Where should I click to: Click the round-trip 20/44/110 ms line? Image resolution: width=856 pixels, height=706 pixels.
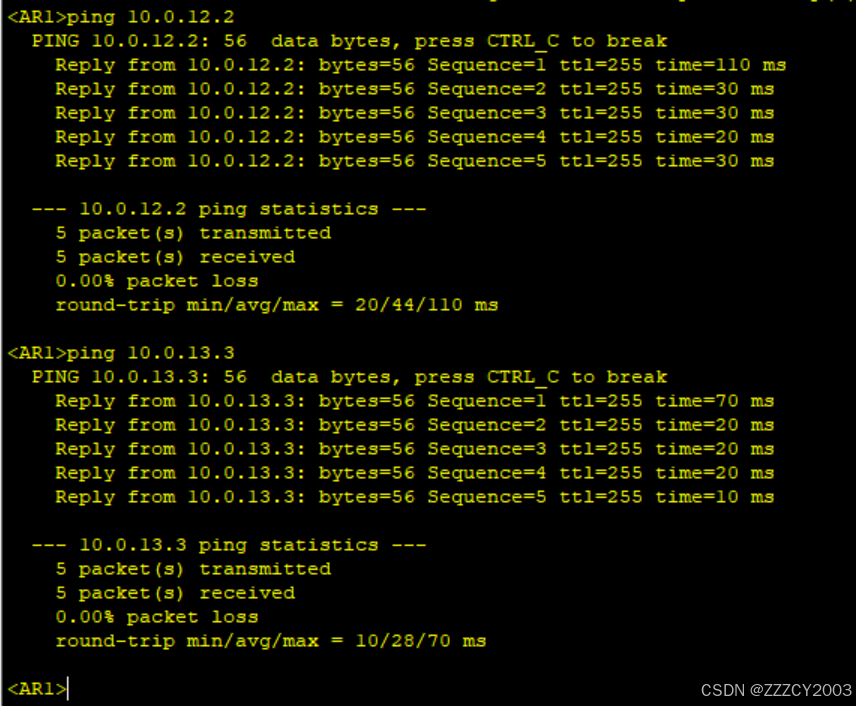(276, 305)
